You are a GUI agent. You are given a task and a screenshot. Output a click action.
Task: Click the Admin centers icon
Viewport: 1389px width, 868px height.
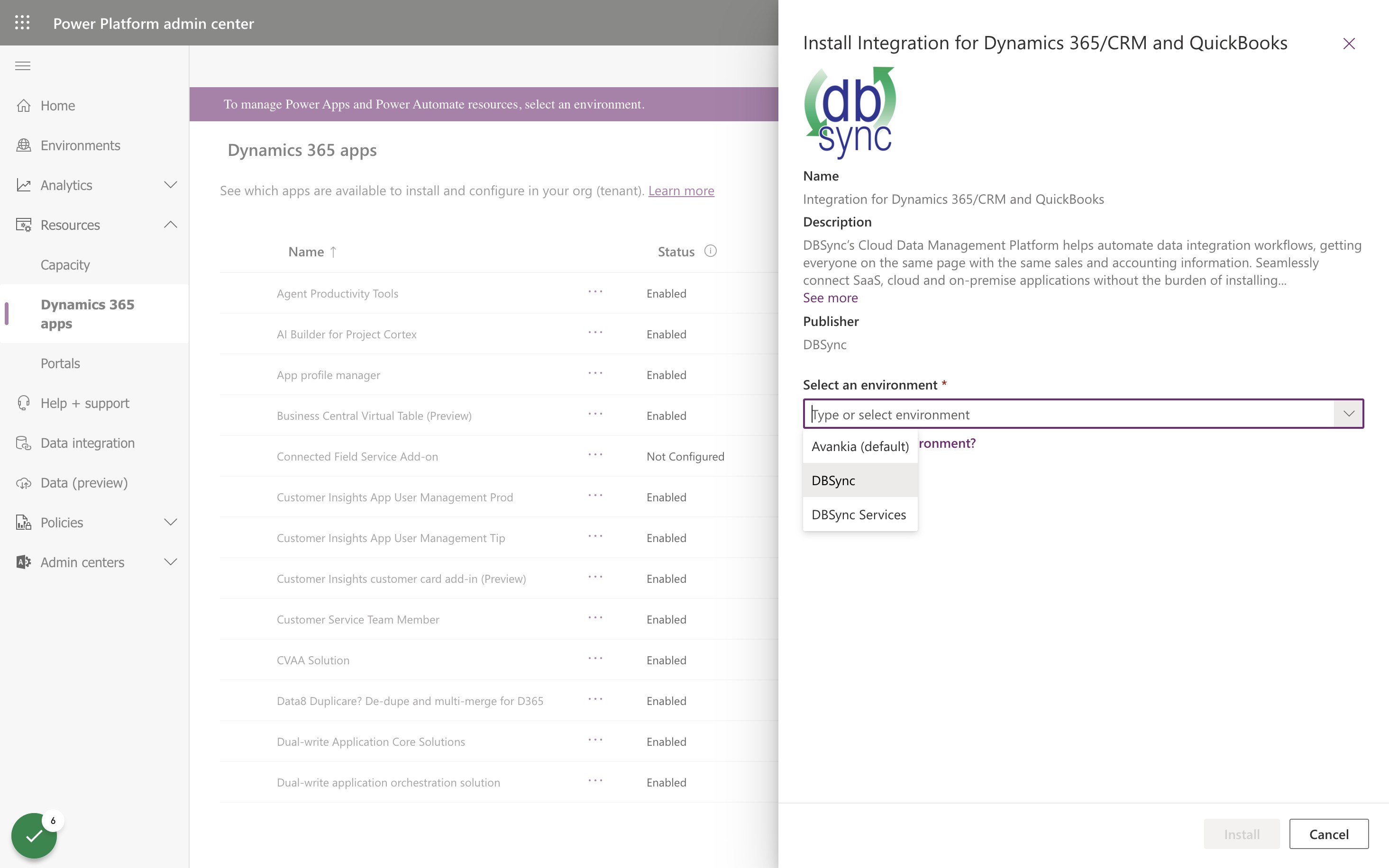(24, 562)
